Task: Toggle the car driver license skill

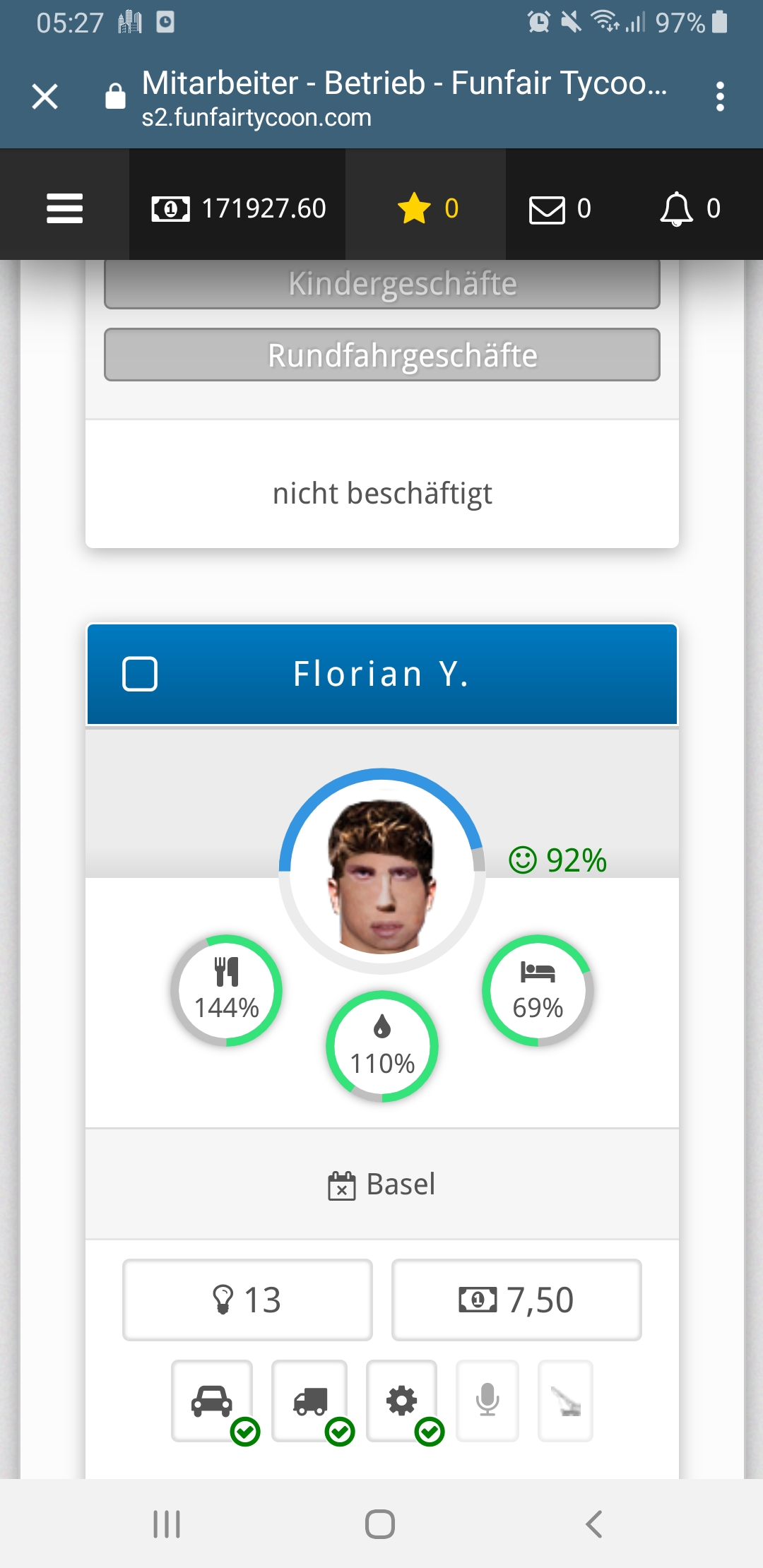Action: pos(212,1401)
